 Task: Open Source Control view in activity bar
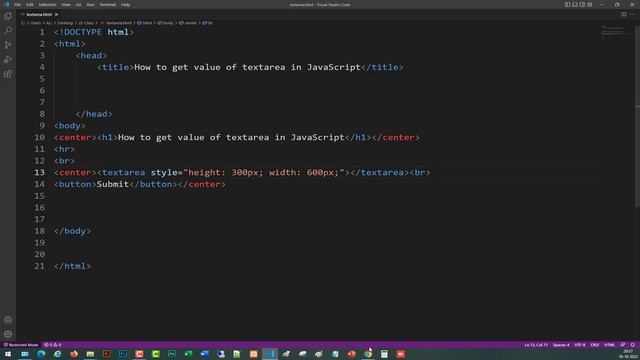tap(8, 45)
